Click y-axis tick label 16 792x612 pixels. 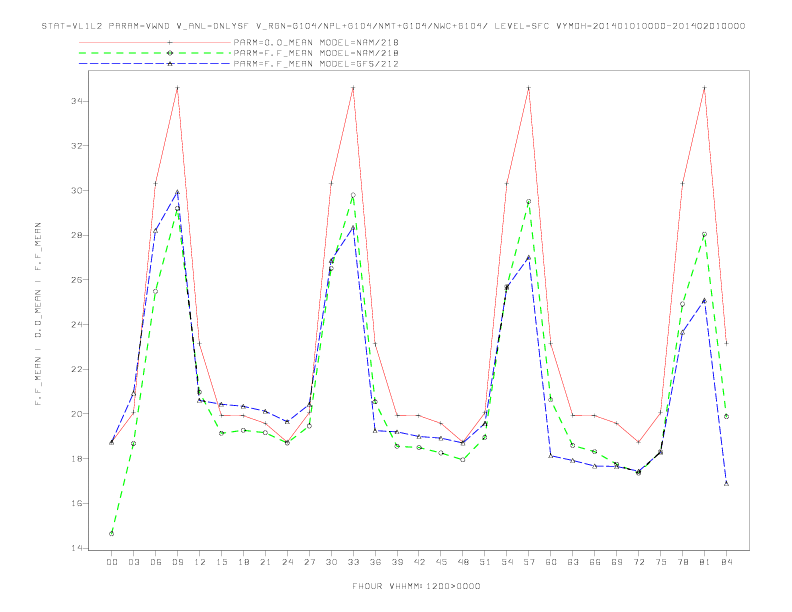click(77, 503)
